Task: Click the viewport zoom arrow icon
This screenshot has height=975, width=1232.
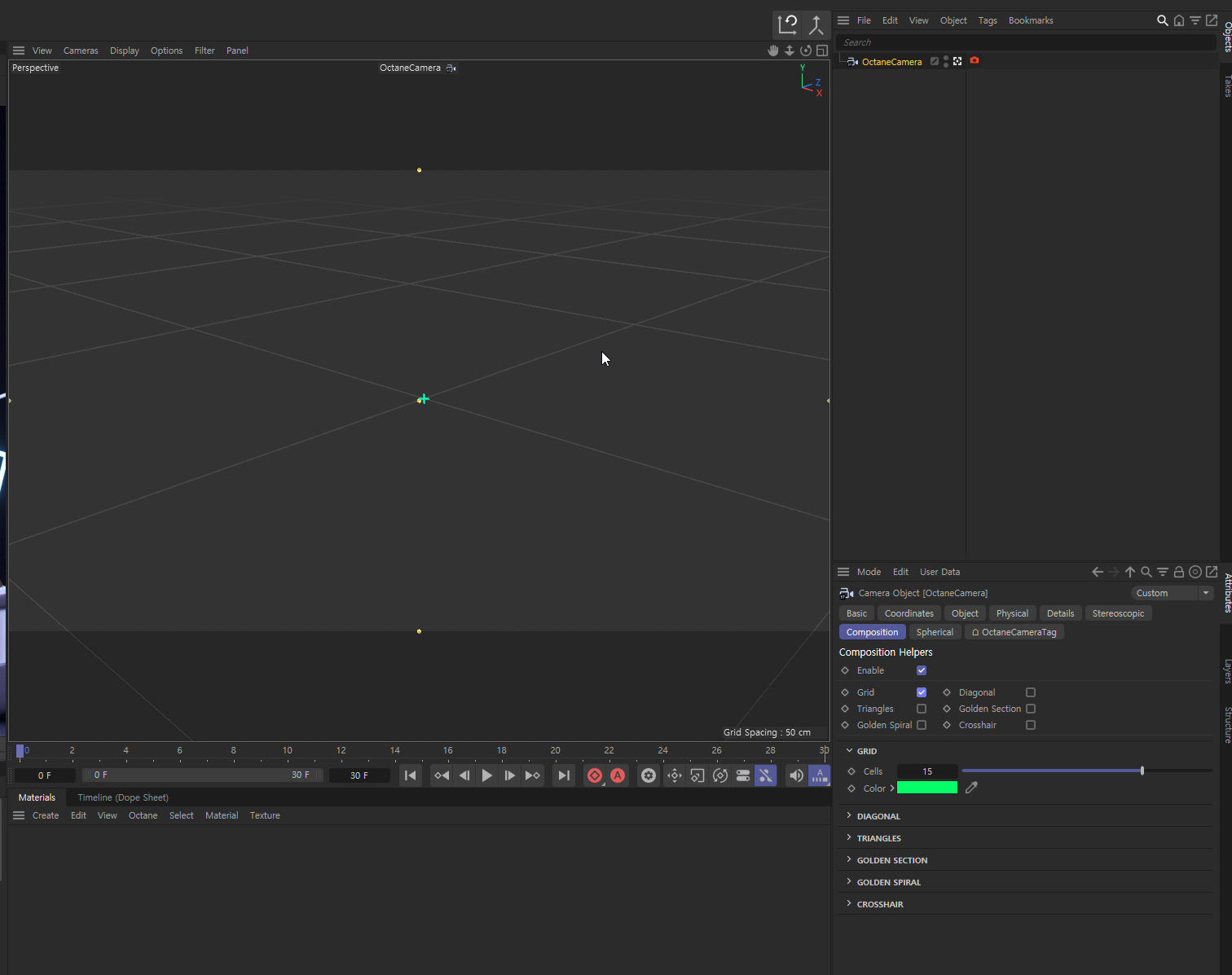Action: coord(790,51)
